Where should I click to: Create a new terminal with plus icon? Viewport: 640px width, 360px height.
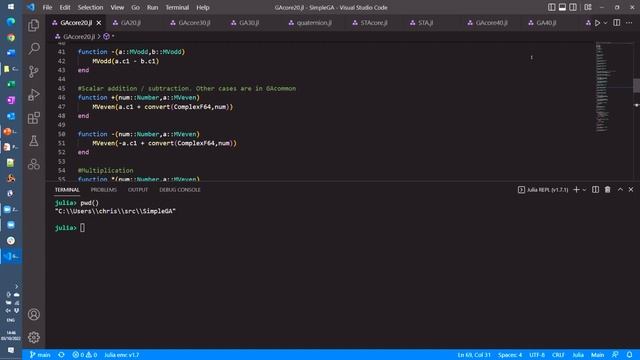(576, 190)
